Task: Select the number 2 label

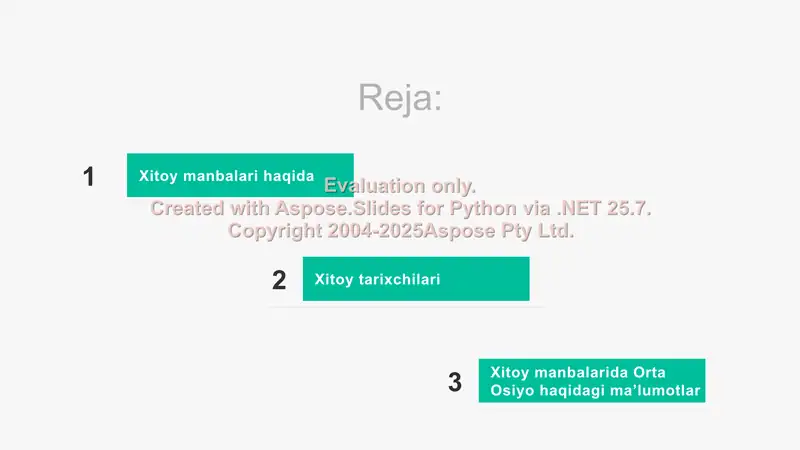Action: pos(279,280)
